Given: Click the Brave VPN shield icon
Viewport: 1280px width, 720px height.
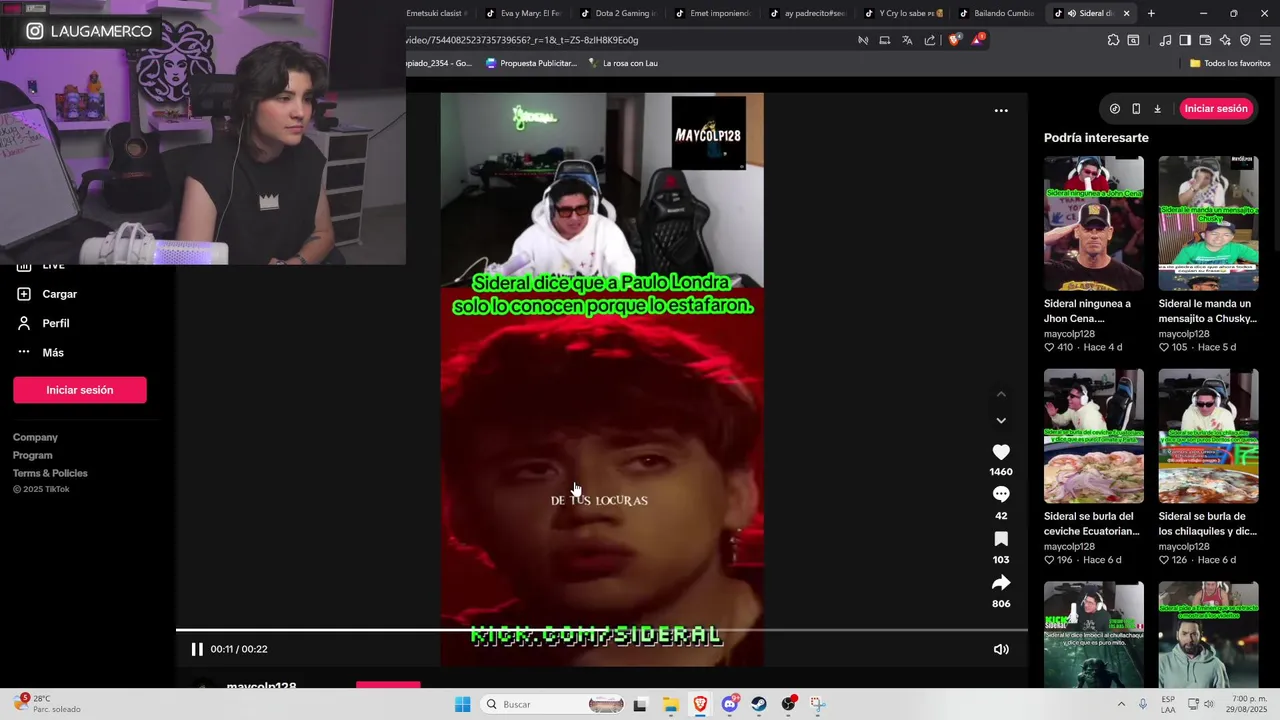Looking at the screenshot, I should 1245,40.
